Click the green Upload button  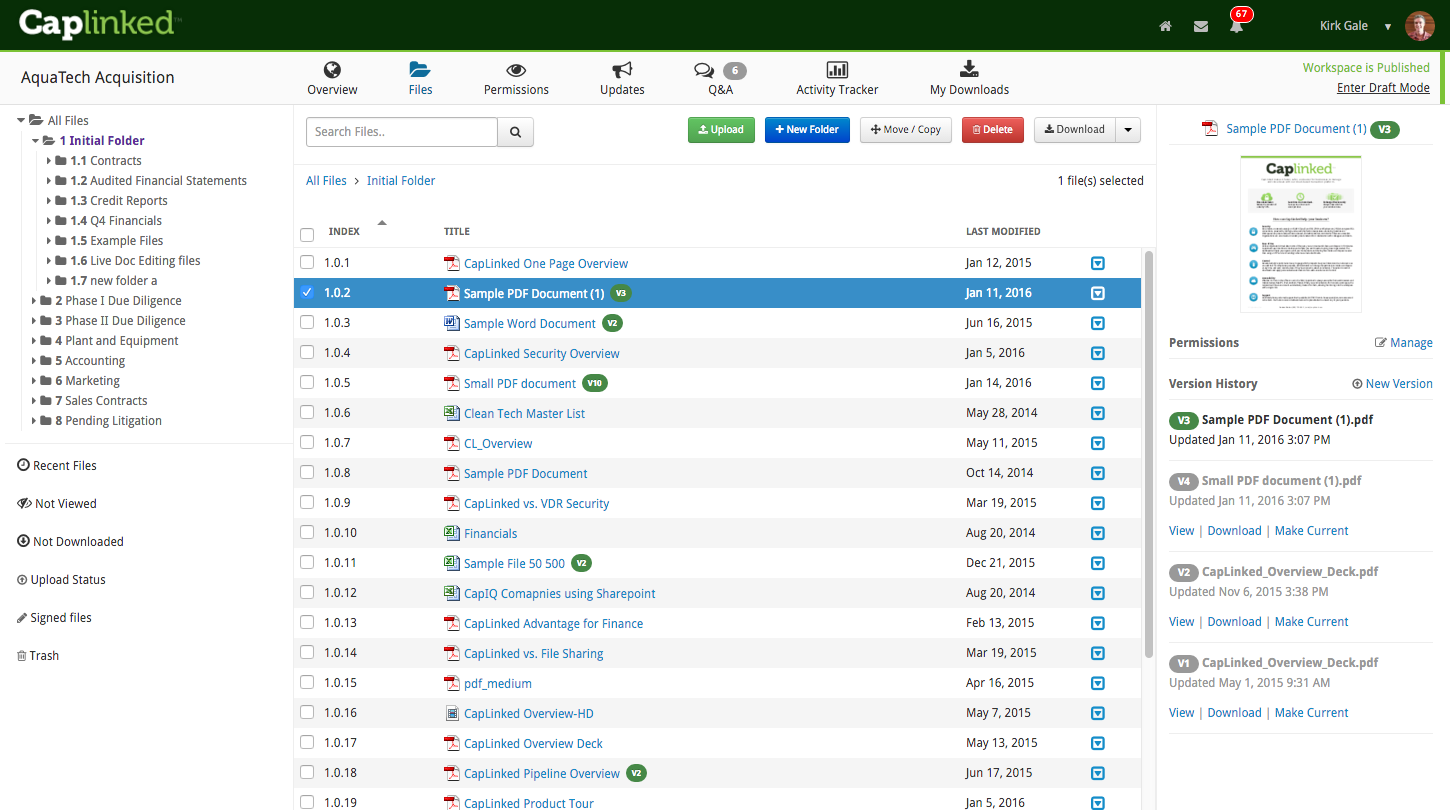(721, 130)
